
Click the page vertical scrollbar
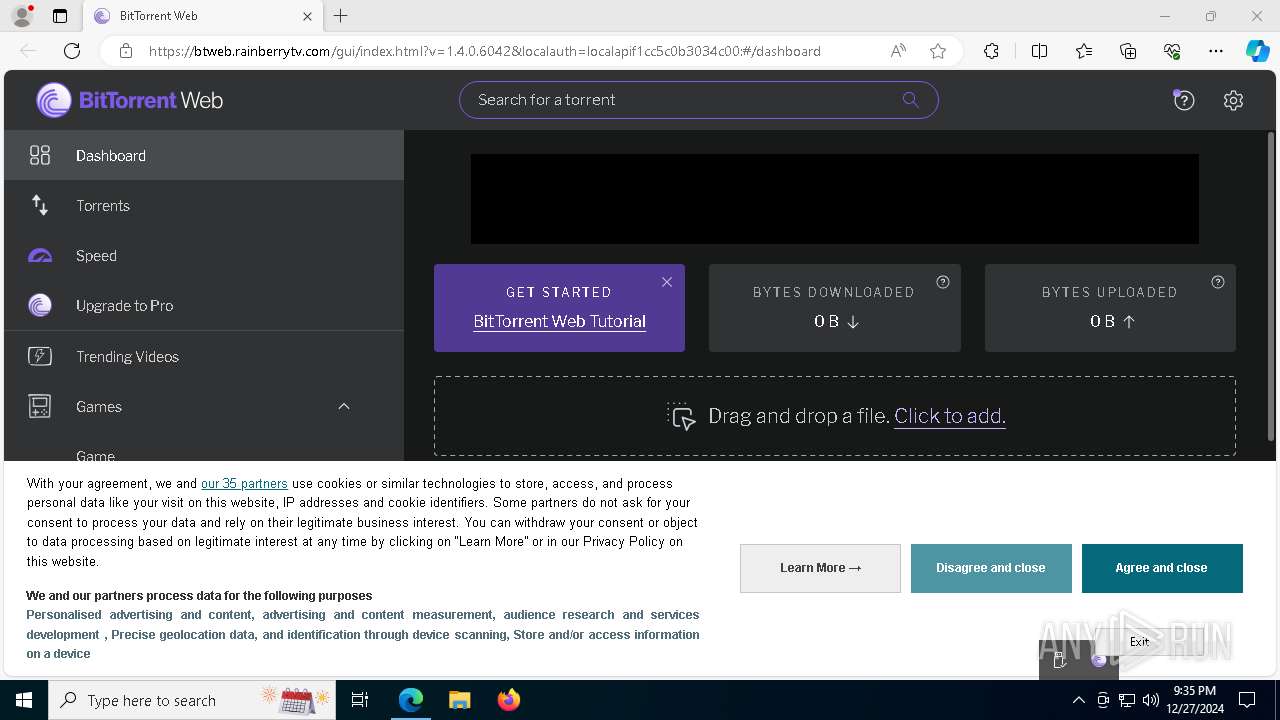pos(1271,288)
